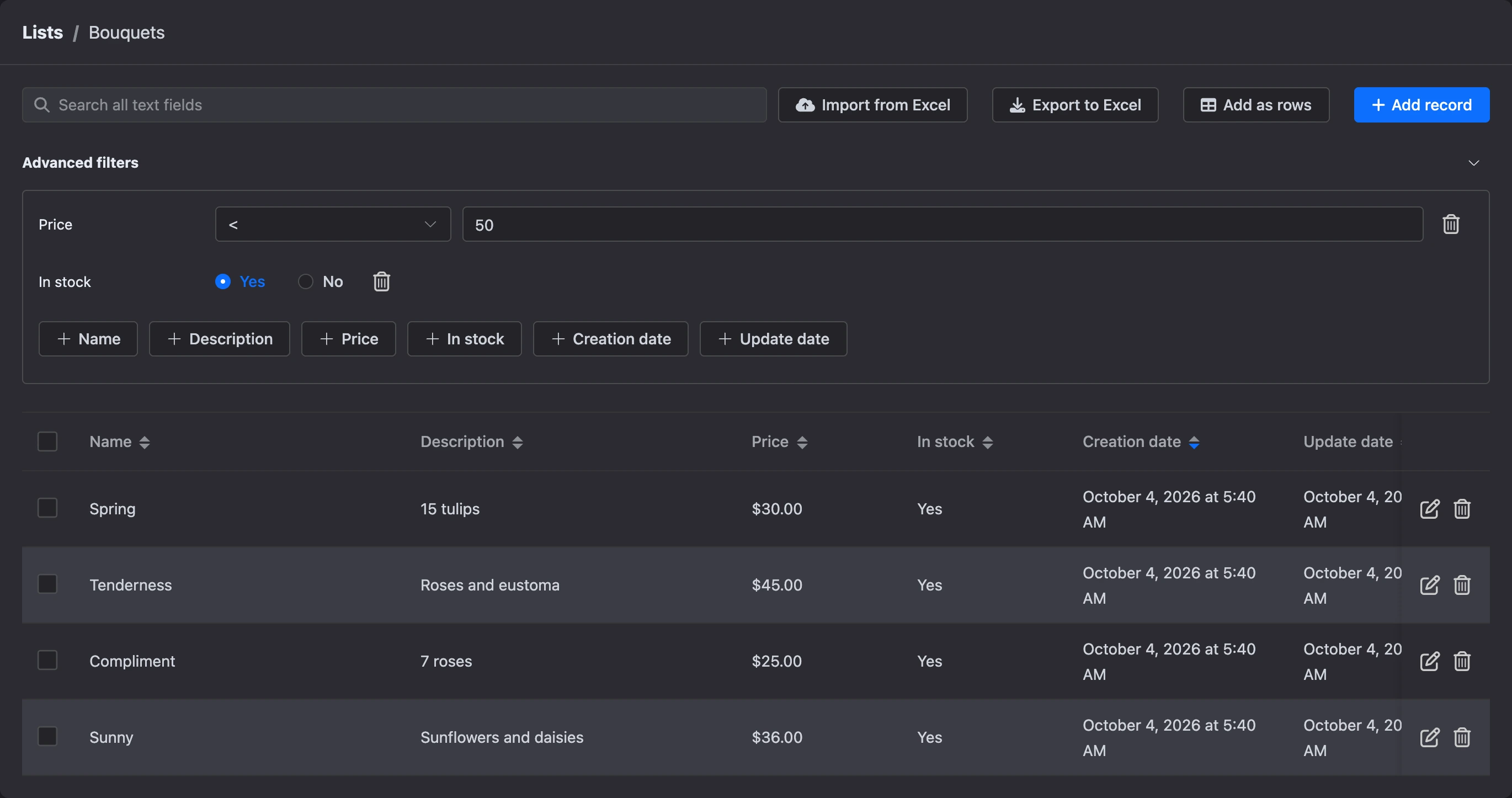Tick the checkbox for Sunny row

coord(47,736)
